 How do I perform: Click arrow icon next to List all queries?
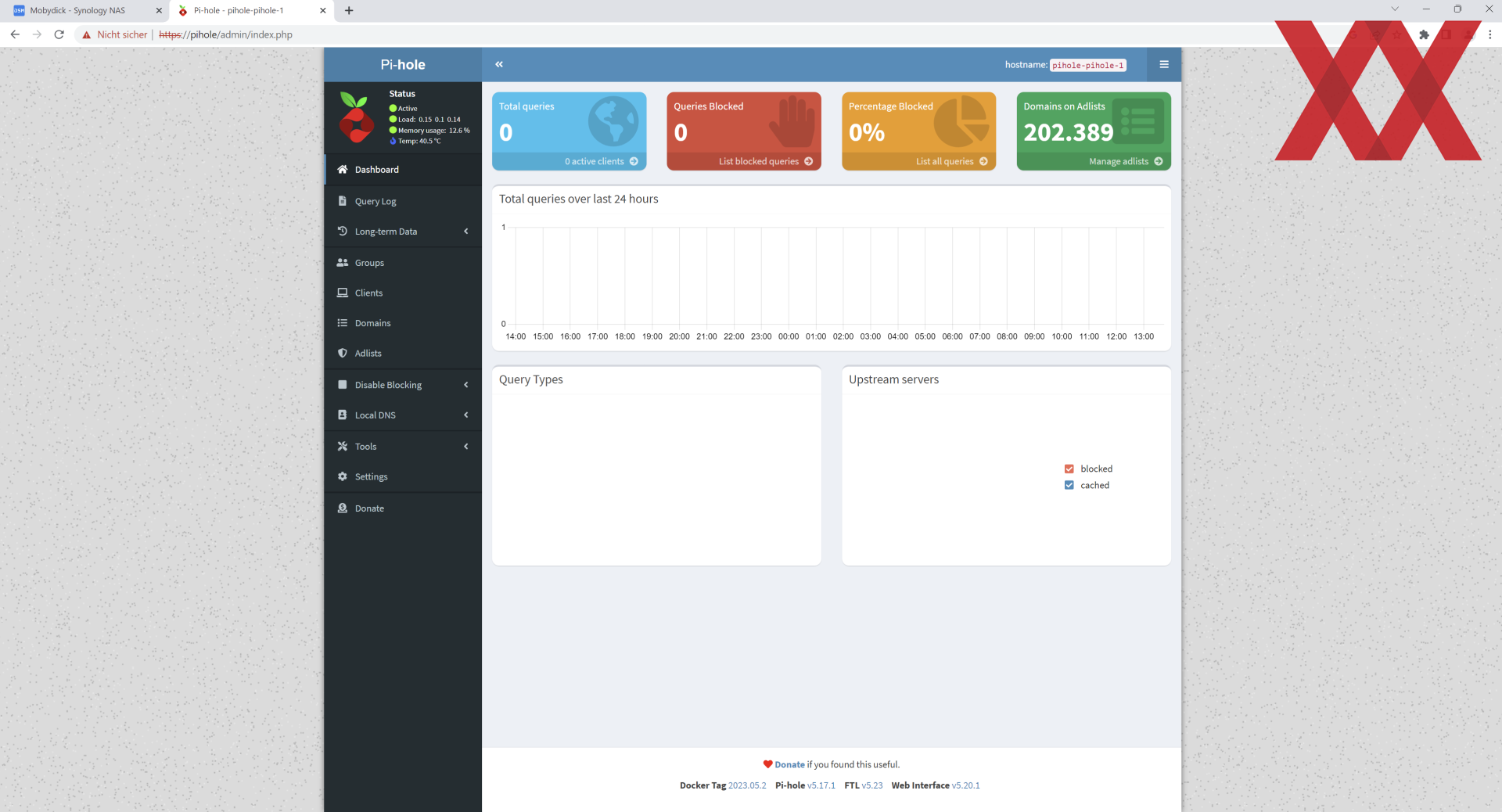coord(983,161)
